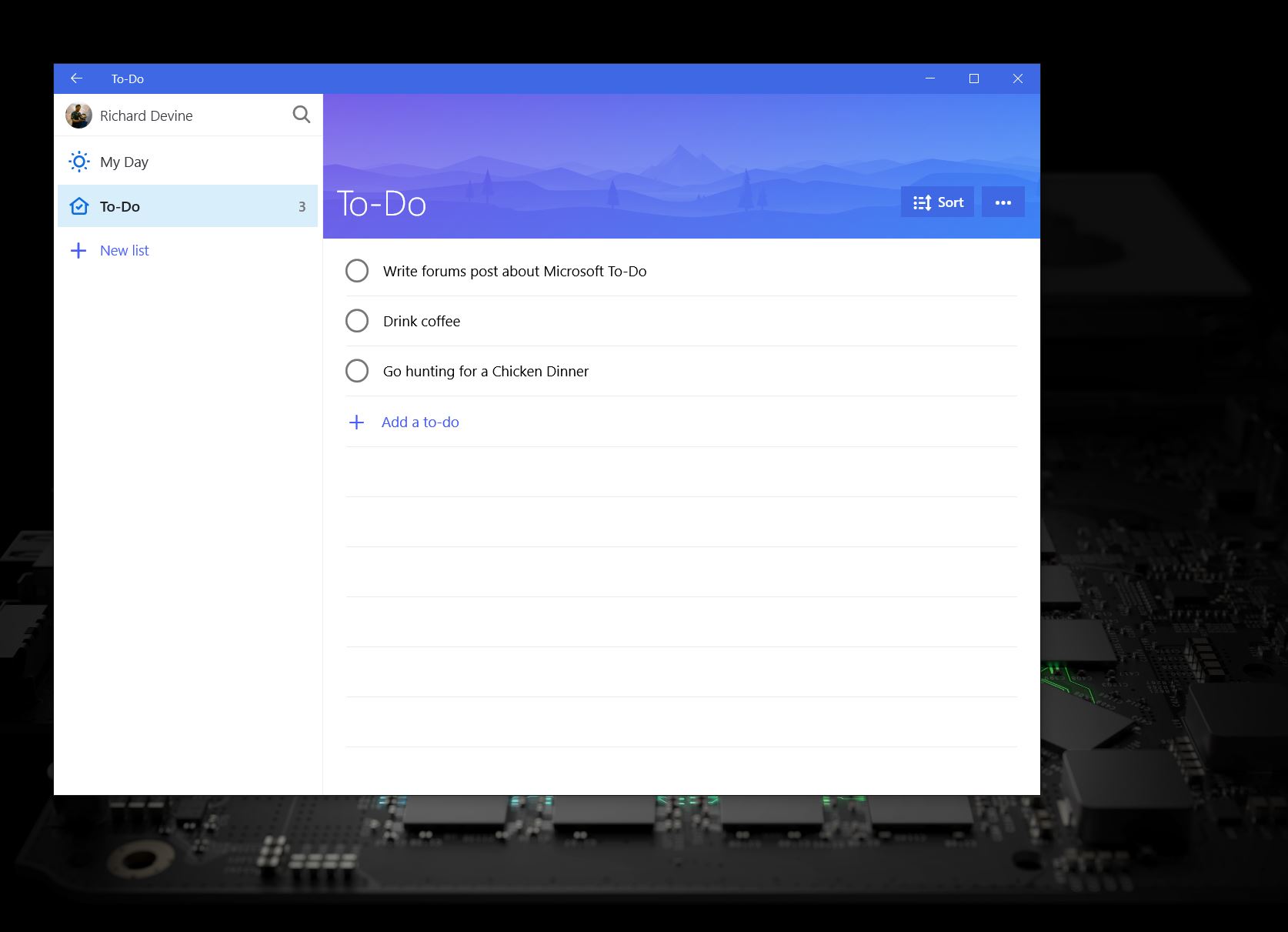Maximize the To-Do window

pos(974,79)
